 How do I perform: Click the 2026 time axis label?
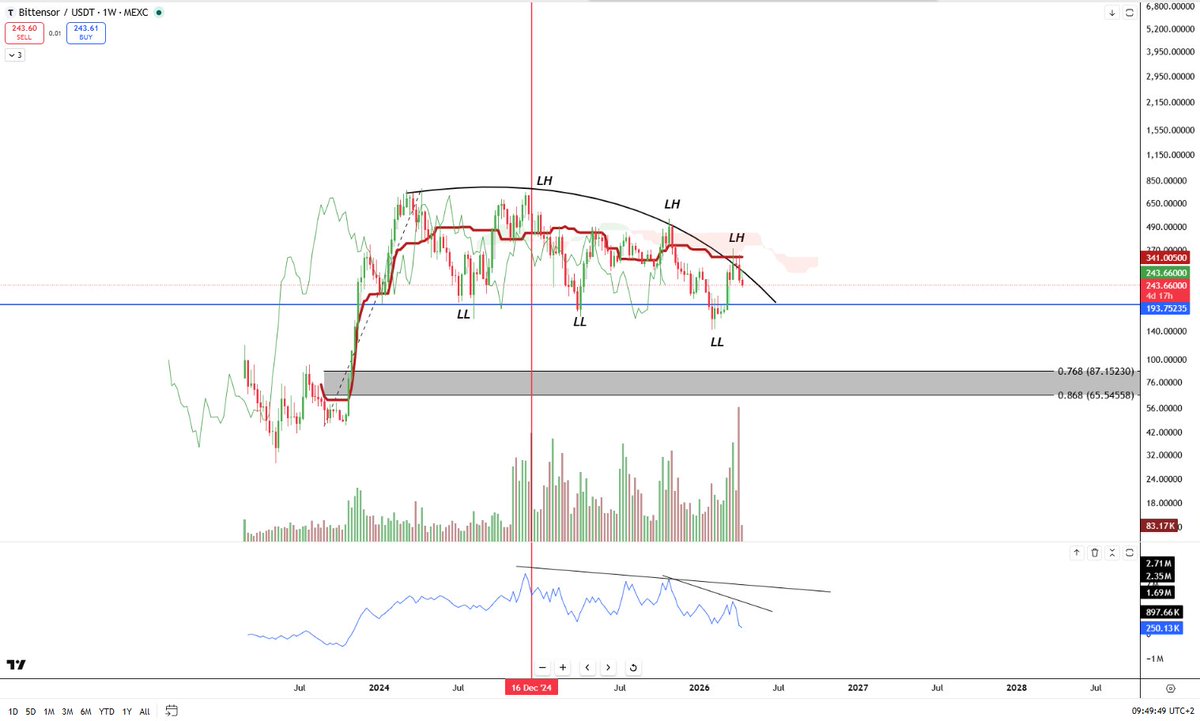(x=698, y=688)
